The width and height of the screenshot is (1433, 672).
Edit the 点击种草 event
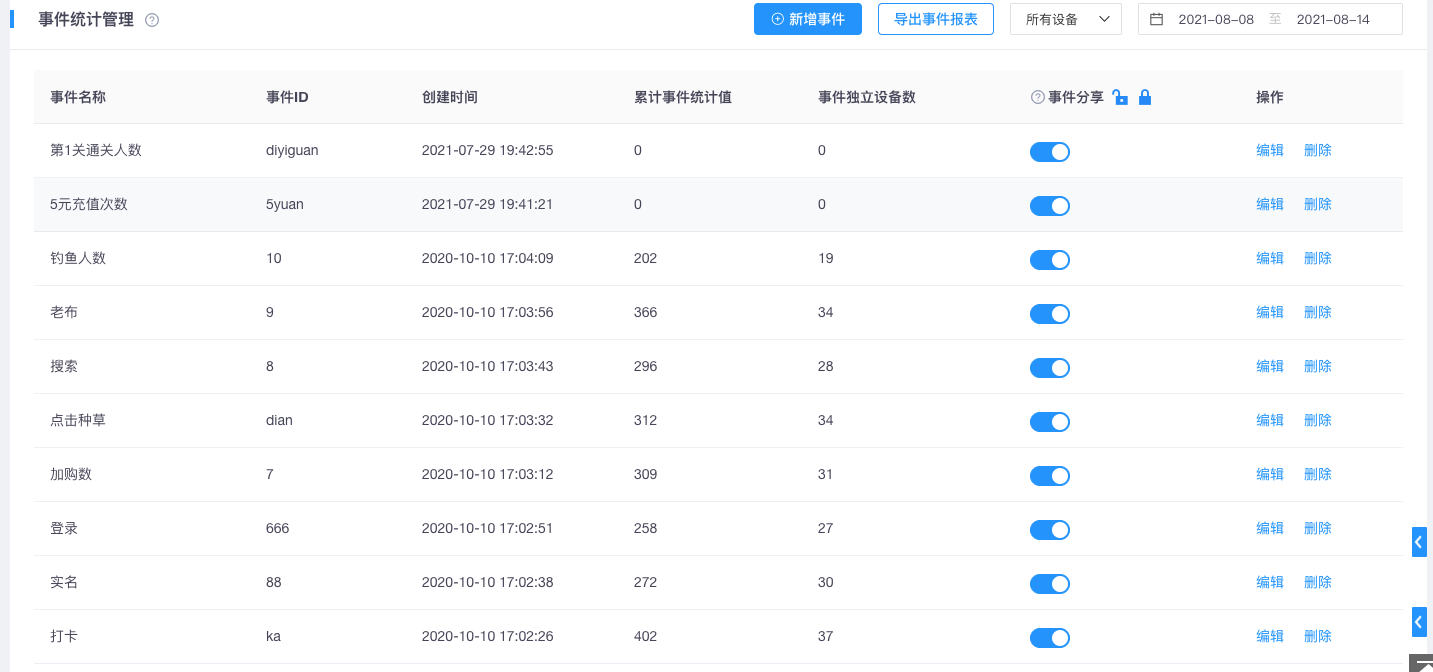point(1270,420)
